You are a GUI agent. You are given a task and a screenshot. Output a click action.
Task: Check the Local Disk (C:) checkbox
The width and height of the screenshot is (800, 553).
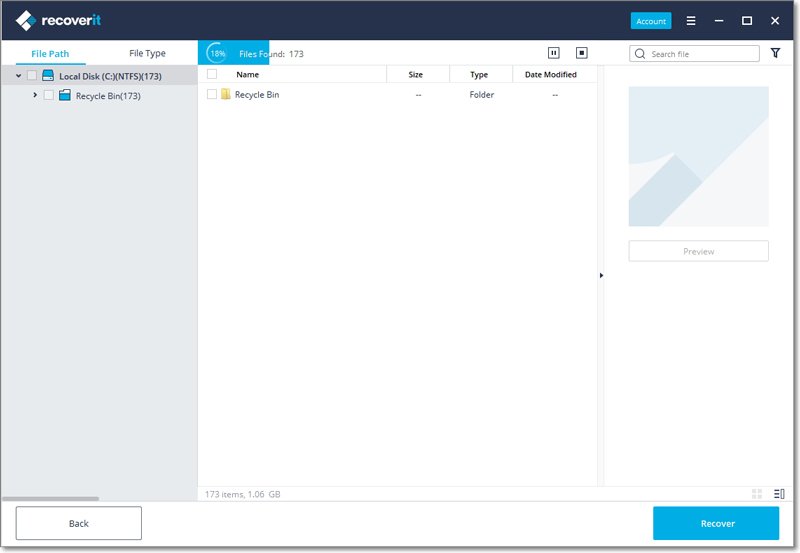coord(32,76)
